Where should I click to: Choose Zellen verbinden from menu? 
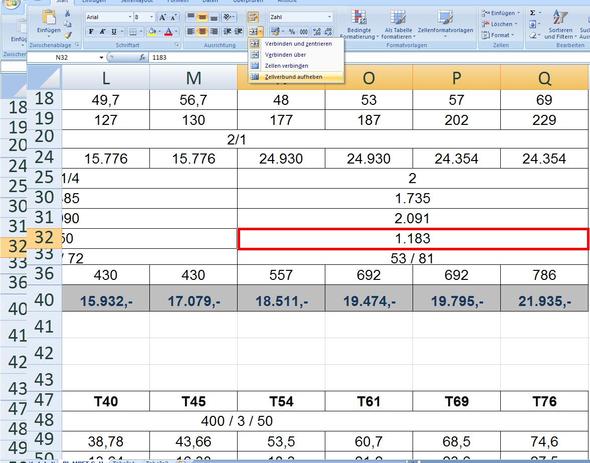pos(296,65)
